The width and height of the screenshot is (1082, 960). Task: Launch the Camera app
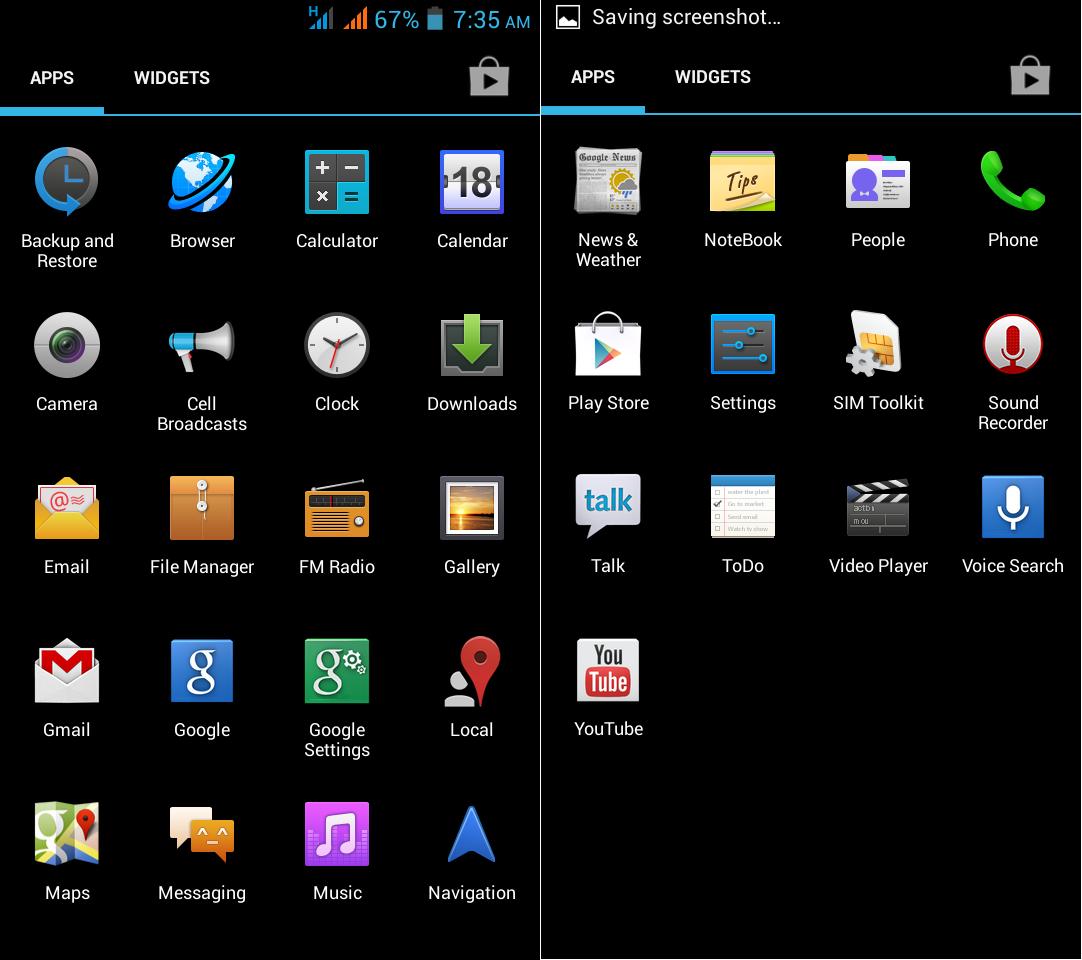click(x=67, y=344)
